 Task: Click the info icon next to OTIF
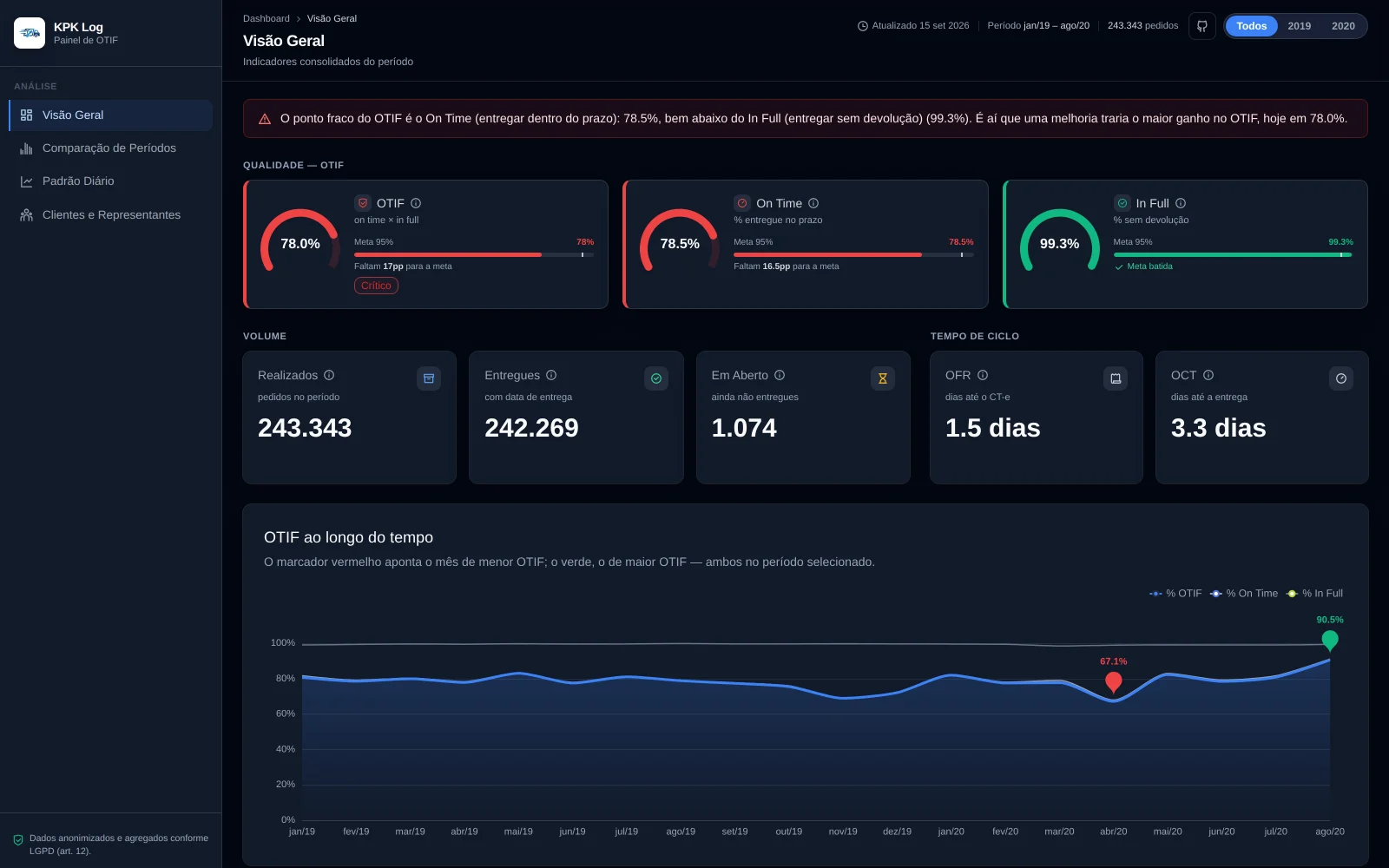416,203
